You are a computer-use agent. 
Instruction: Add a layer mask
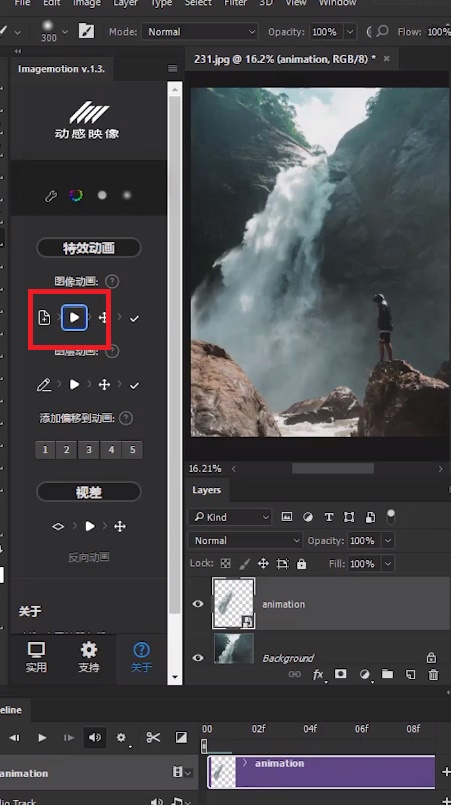click(341, 674)
